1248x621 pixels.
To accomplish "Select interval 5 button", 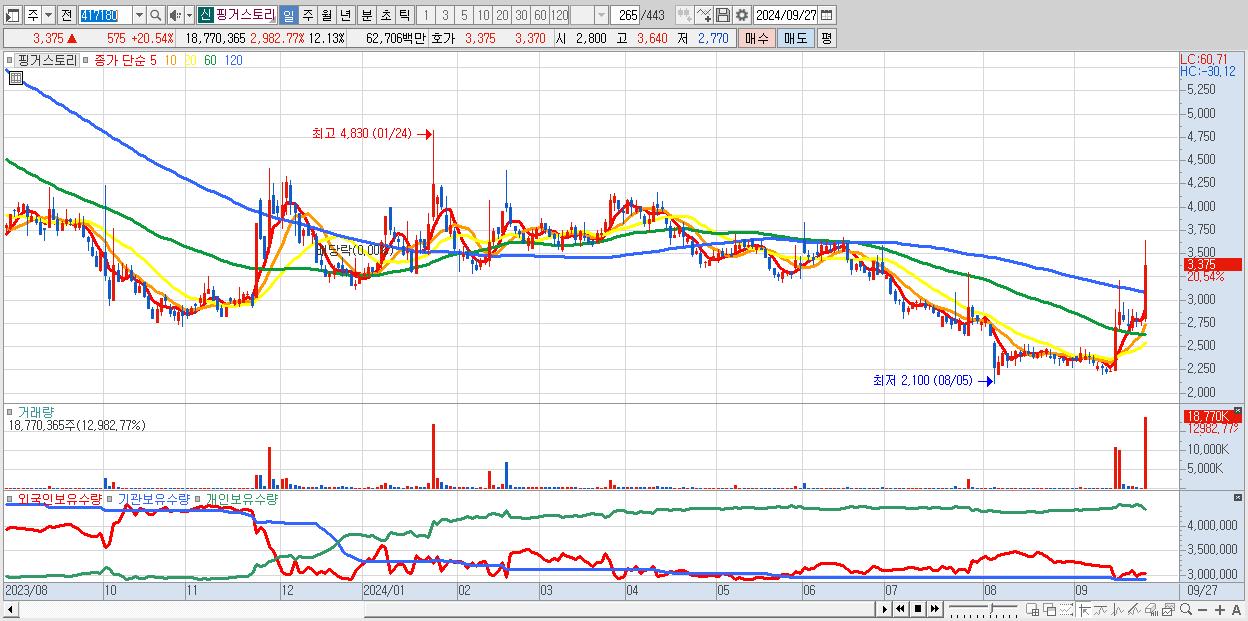I will coord(464,15).
